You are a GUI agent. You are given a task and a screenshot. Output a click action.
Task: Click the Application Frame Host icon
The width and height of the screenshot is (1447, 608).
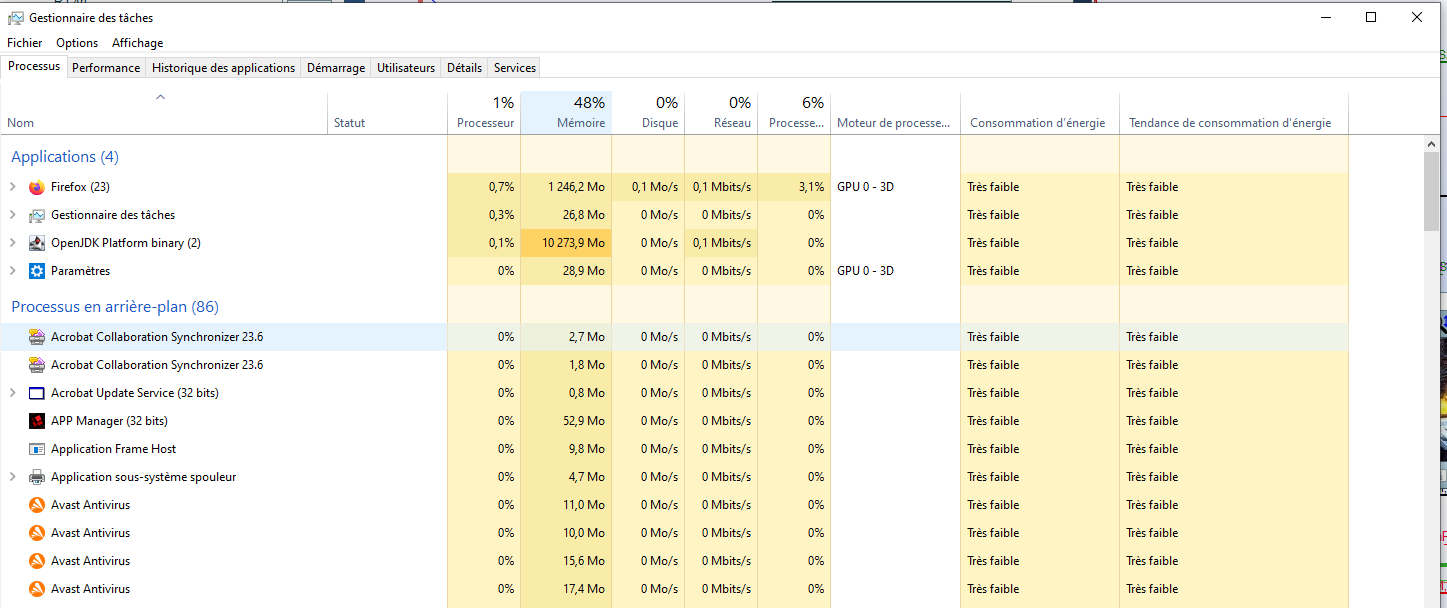coord(37,449)
